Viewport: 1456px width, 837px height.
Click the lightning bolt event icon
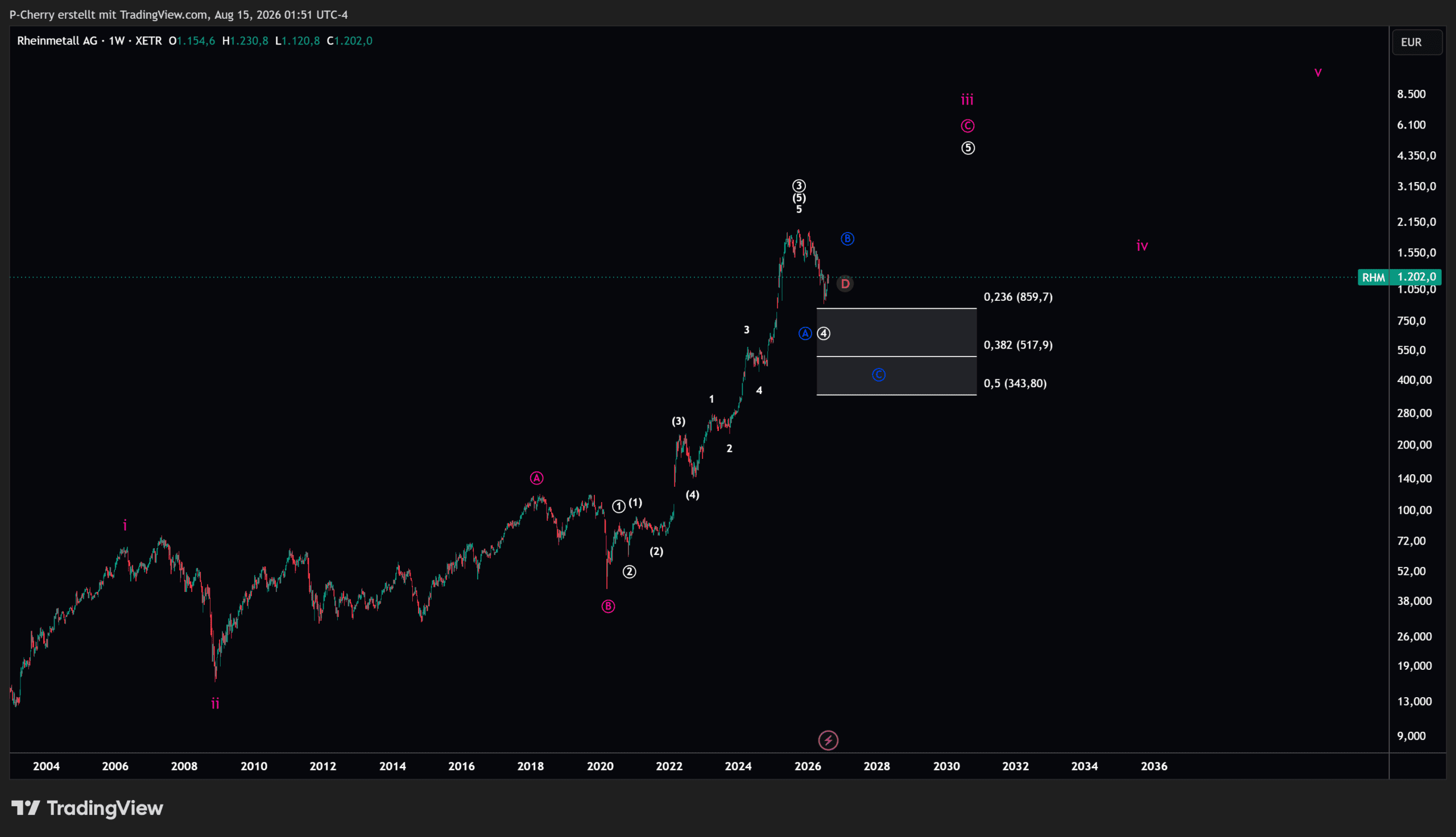pos(828,740)
